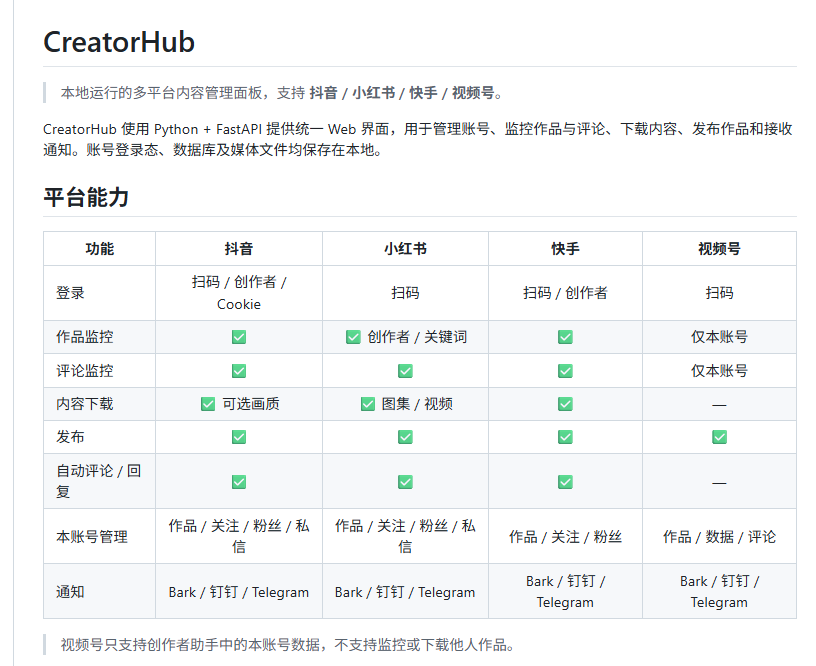Click 抖音 notification cell Bark / 钉钉 / Telegram
816x666 pixels.
tap(239, 592)
